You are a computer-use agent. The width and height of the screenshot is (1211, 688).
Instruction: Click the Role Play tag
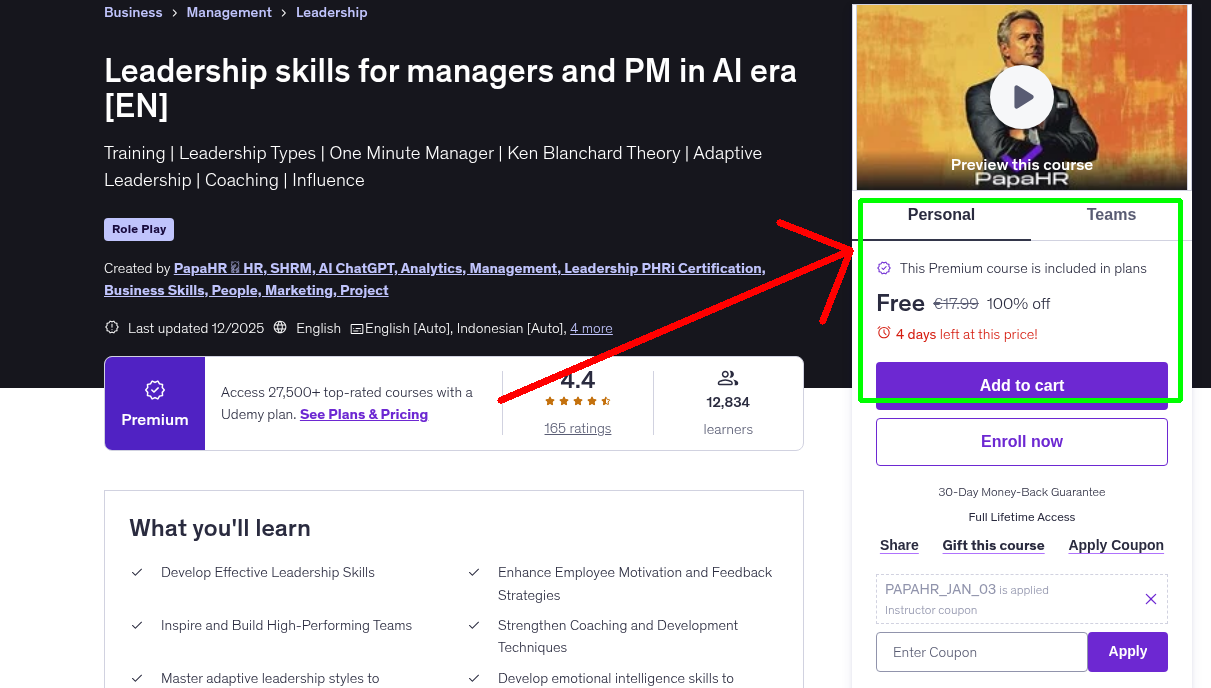138,229
